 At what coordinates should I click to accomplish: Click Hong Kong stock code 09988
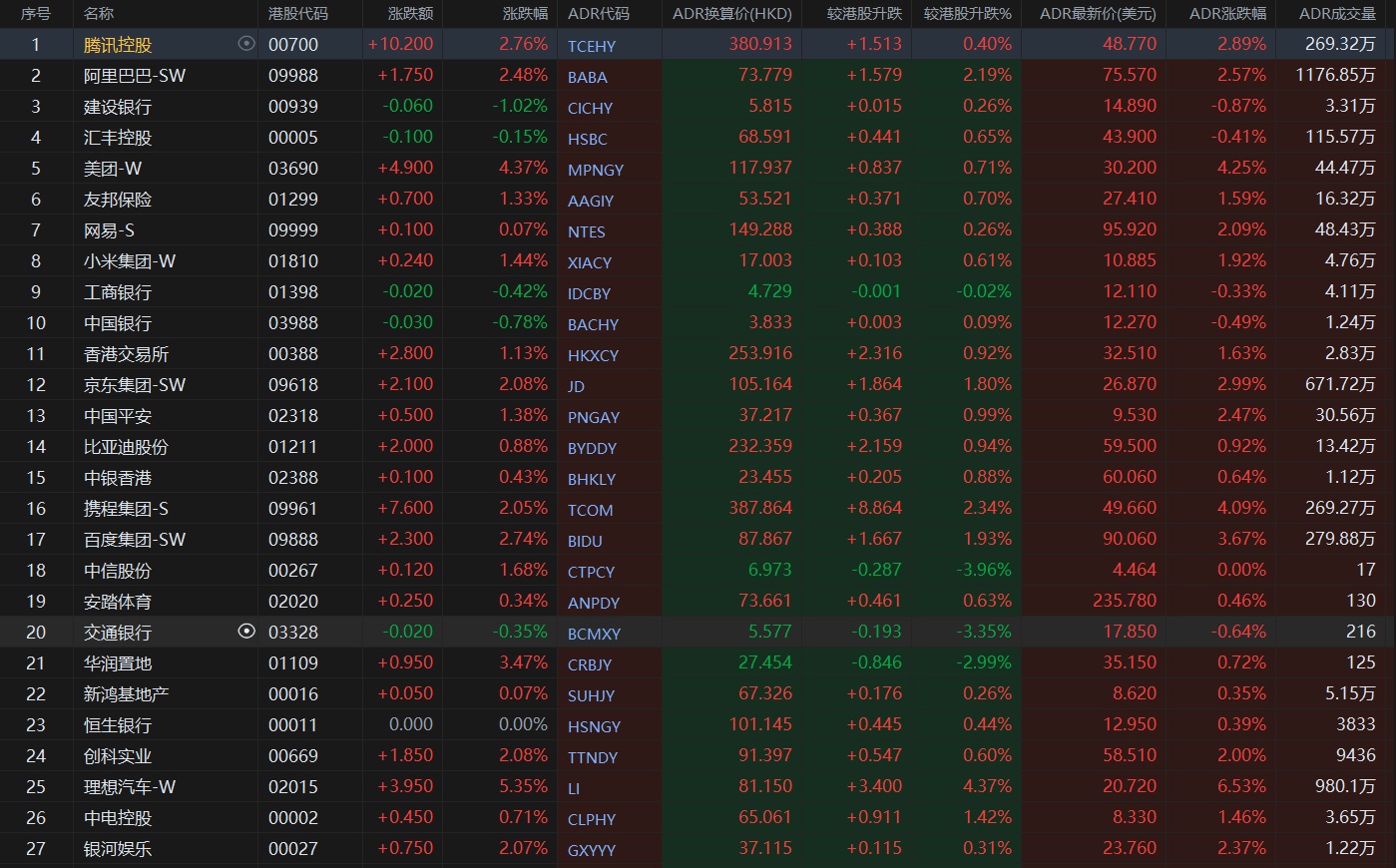(x=293, y=76)
